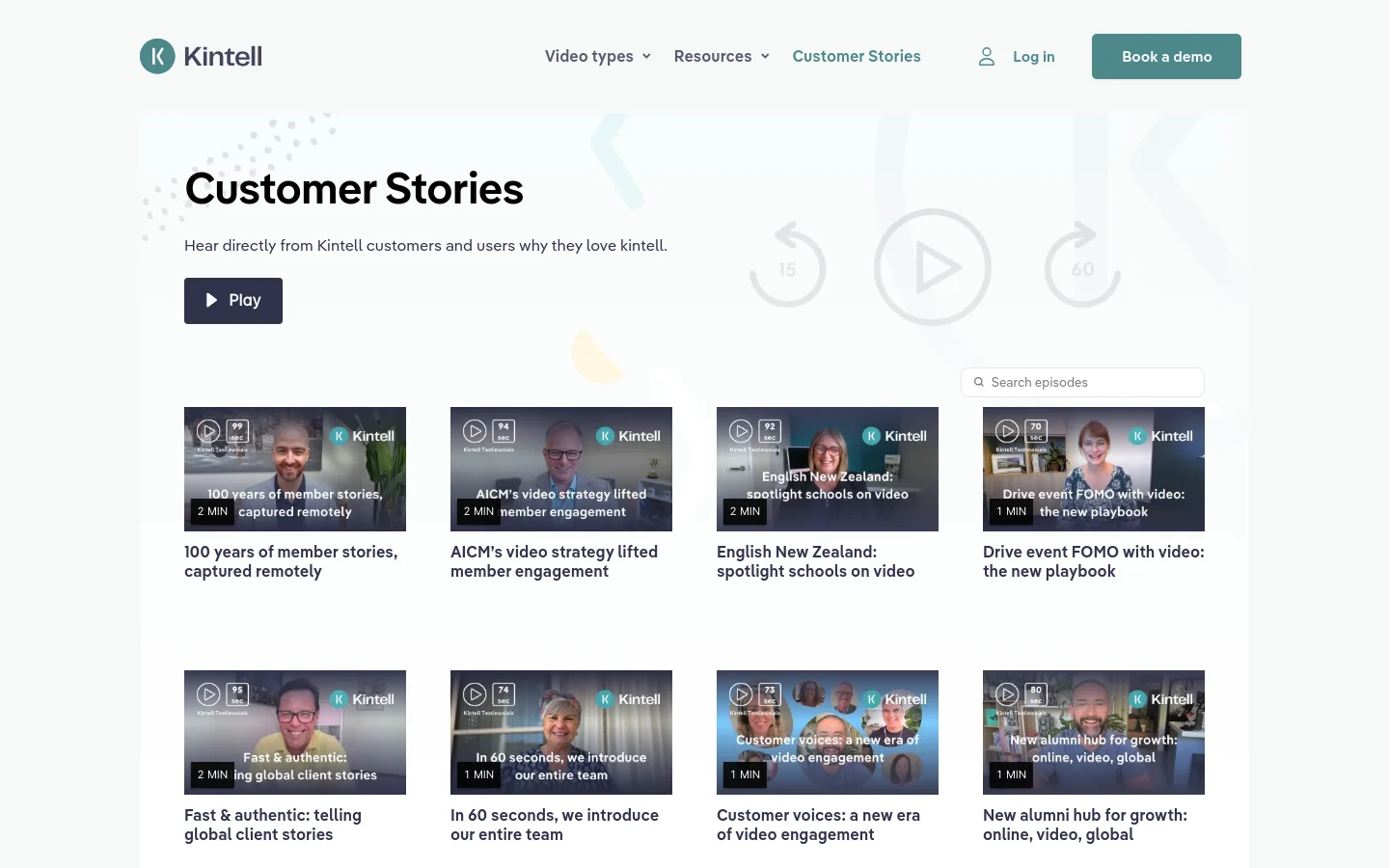Viewport: 1389px width, 868px height.
Task: Click play icon on New alumni hub thumbnail
Action: point(1007,694)
